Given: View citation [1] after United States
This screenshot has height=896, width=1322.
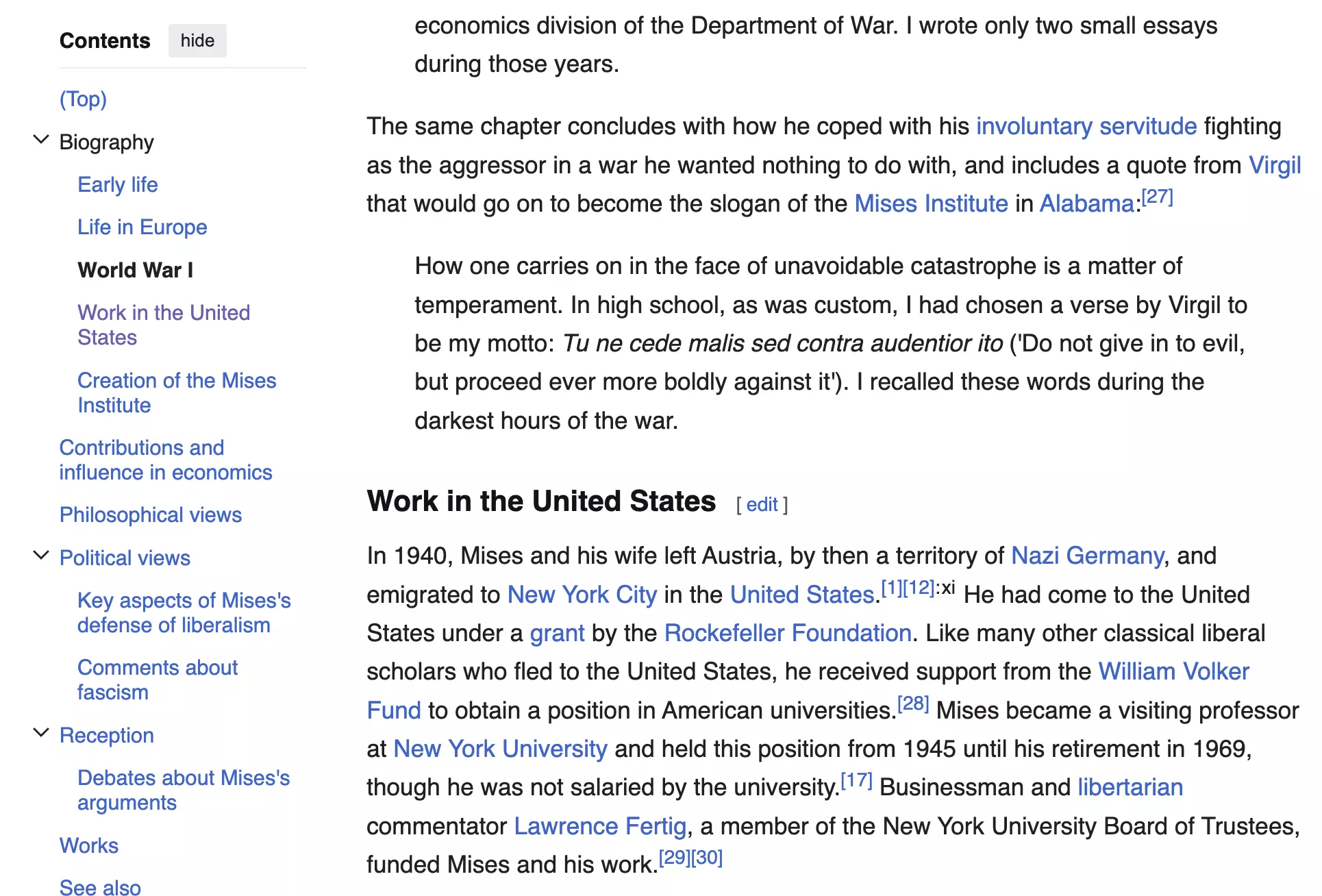Looking at the screenshot, I should [892, 588].
